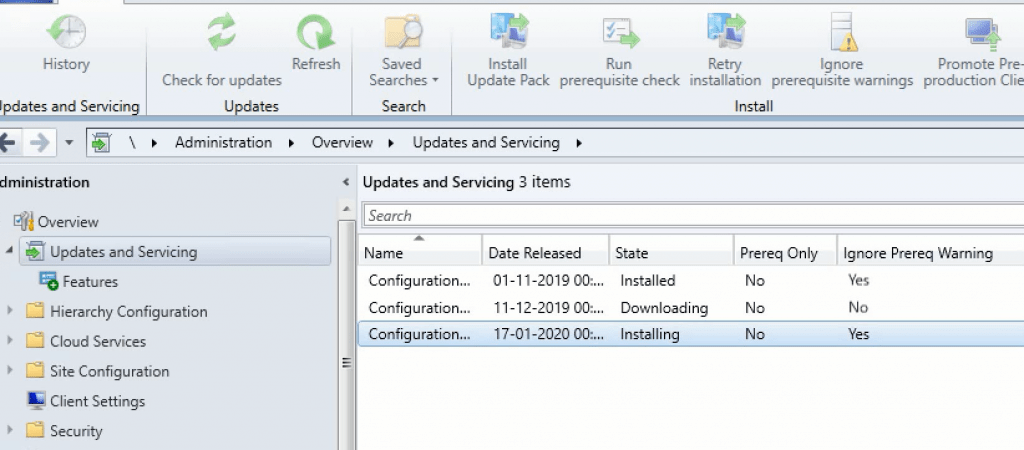Click Ignore Prereq Warning 'Yes' in Installing row

click(x=859, y=334)
